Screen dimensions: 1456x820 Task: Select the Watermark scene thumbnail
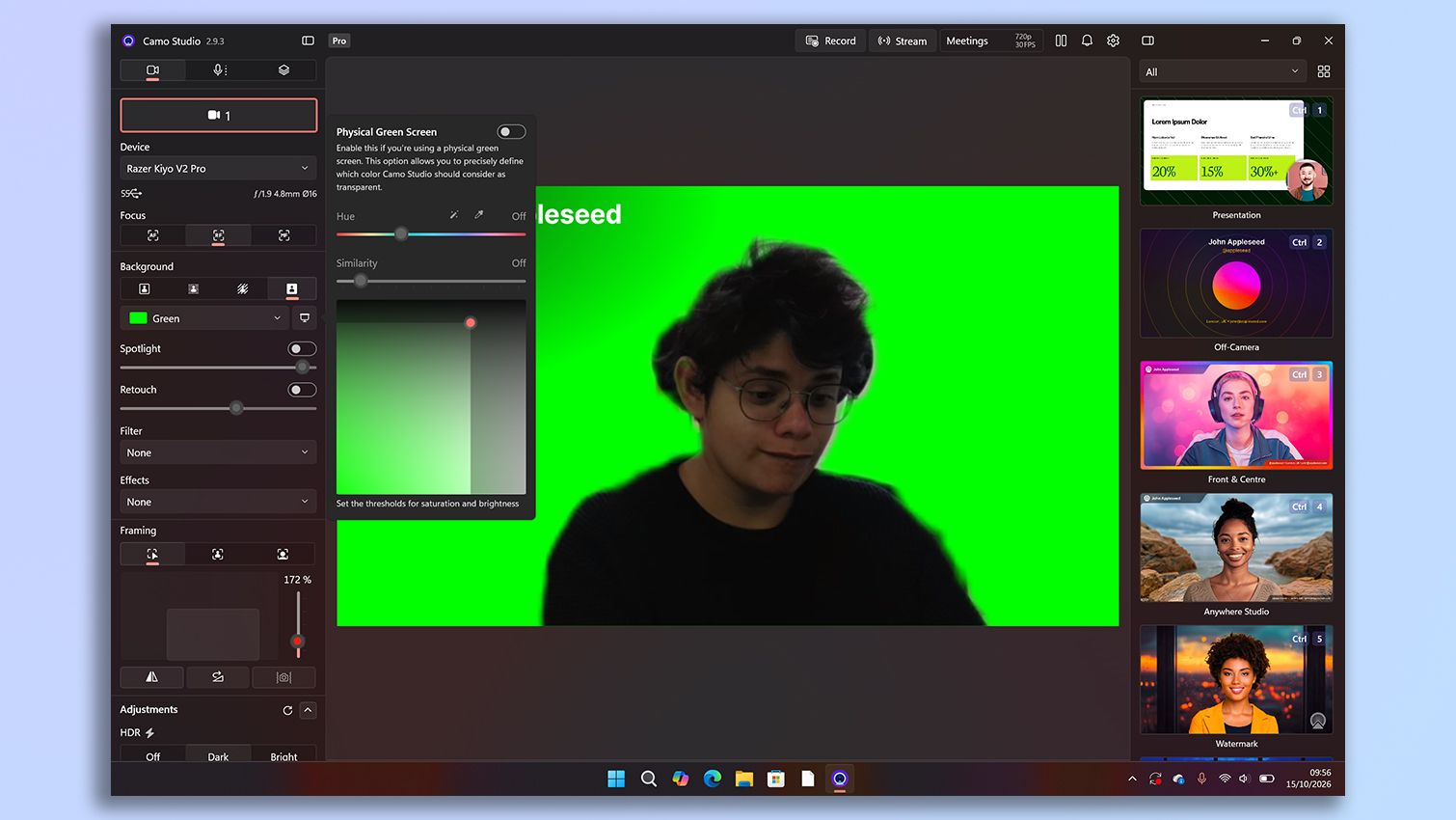click(1236, 679)
